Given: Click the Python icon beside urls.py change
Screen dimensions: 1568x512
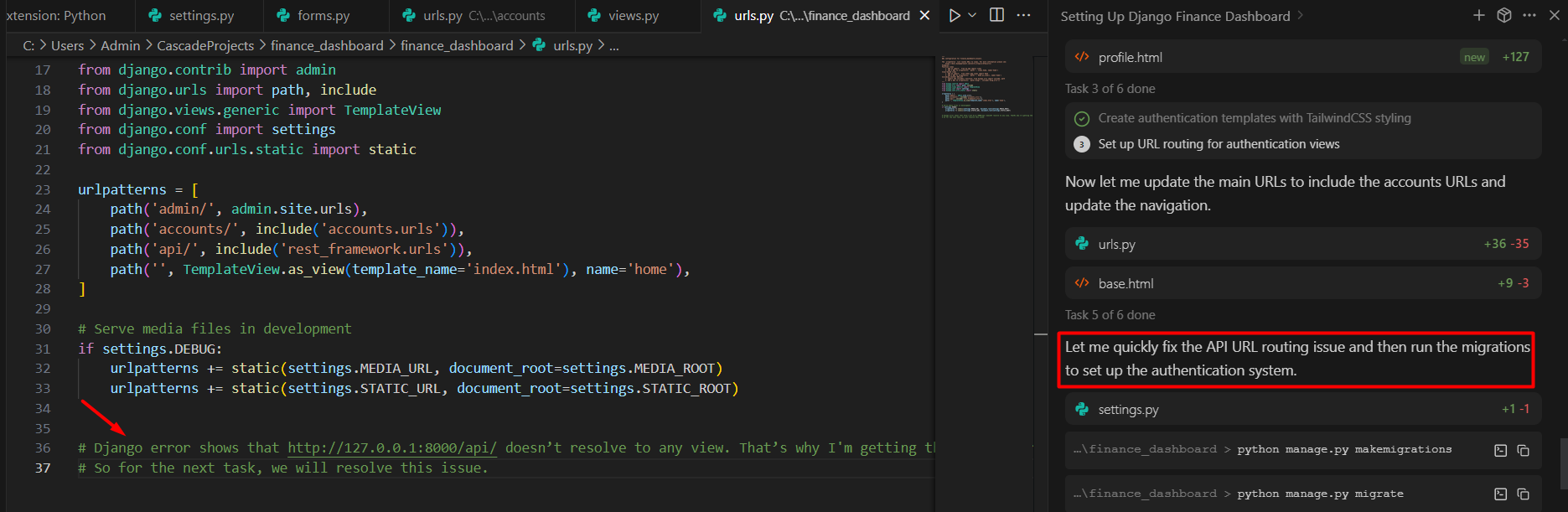Looking at the screenshot, I should 1082,244.
